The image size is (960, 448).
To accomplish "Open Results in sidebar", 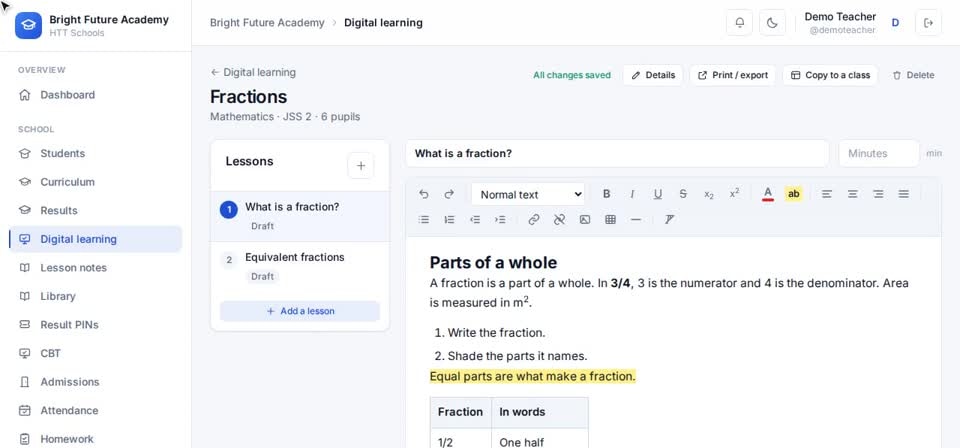I will (x=96, y=211).
